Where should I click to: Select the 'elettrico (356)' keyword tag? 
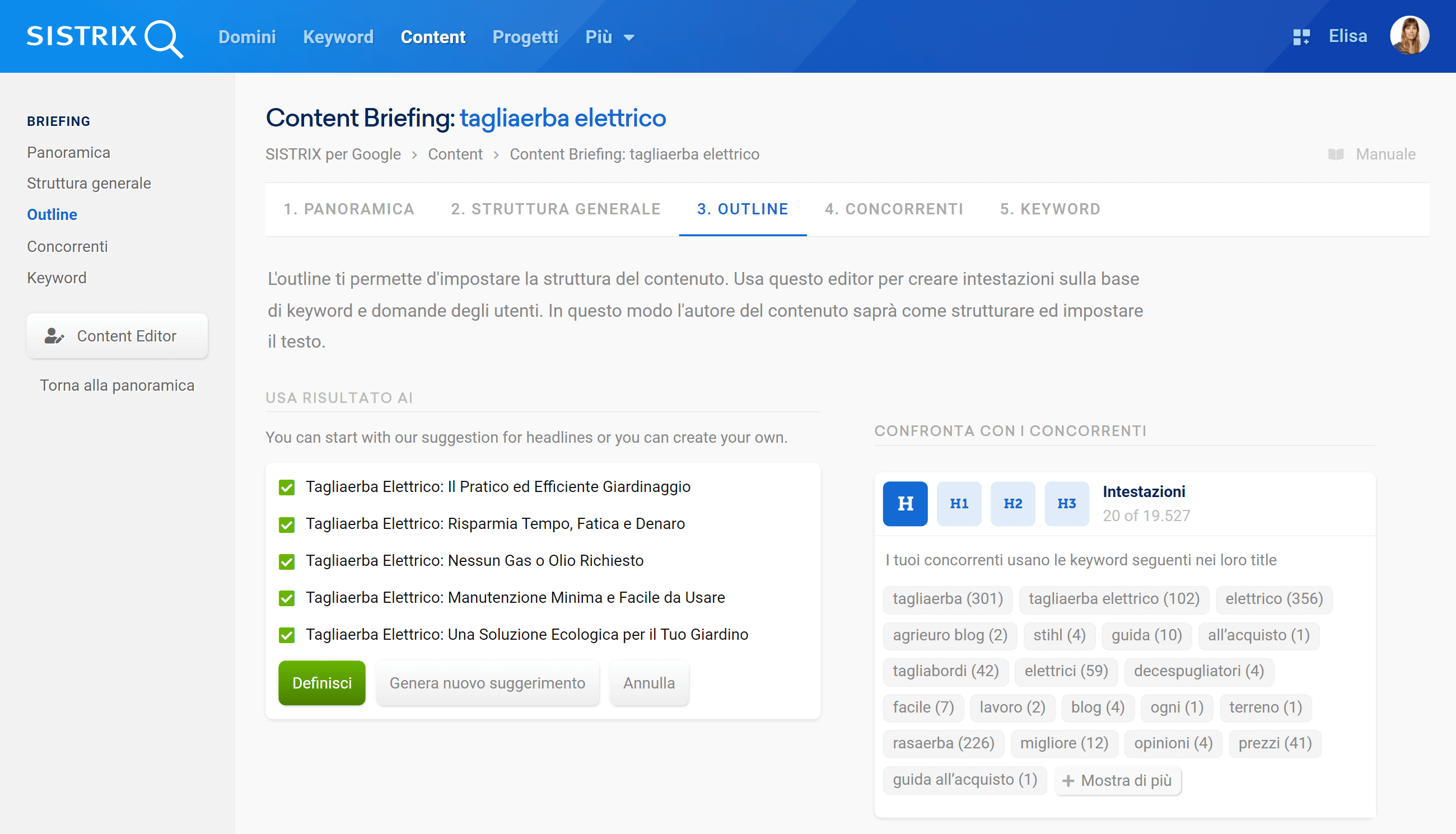click(x=1274, y=598)
